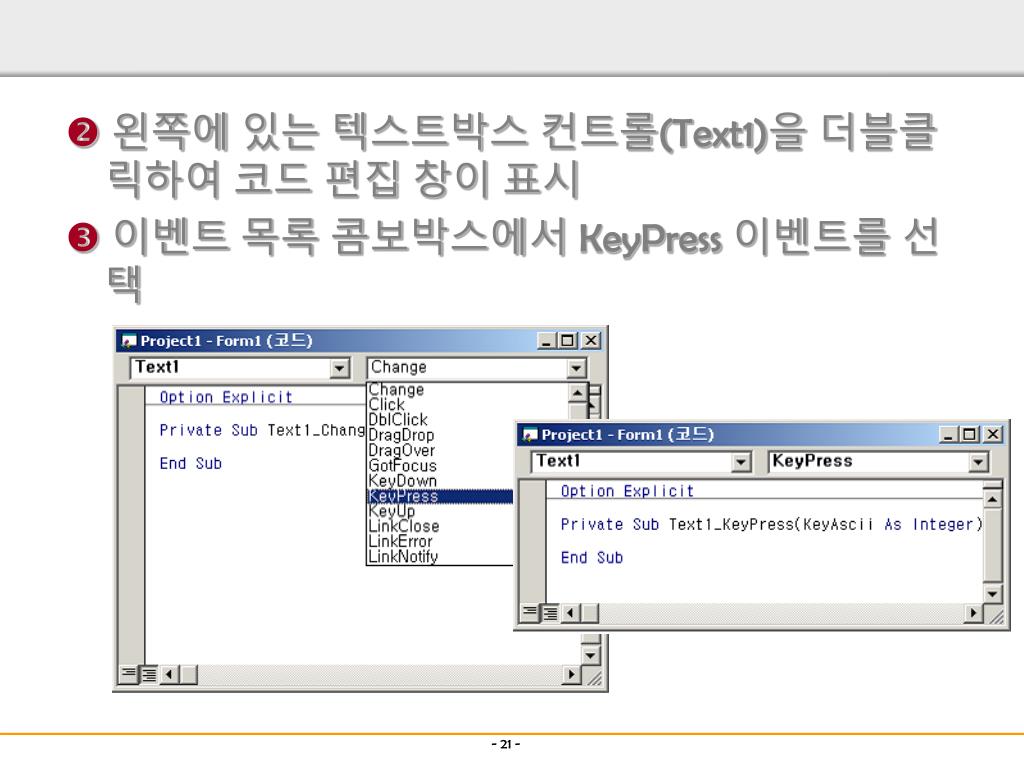The height and width of the screenshot is (768, 1024).
Task: Click End Sub in front window
Action: coord(592,558)
